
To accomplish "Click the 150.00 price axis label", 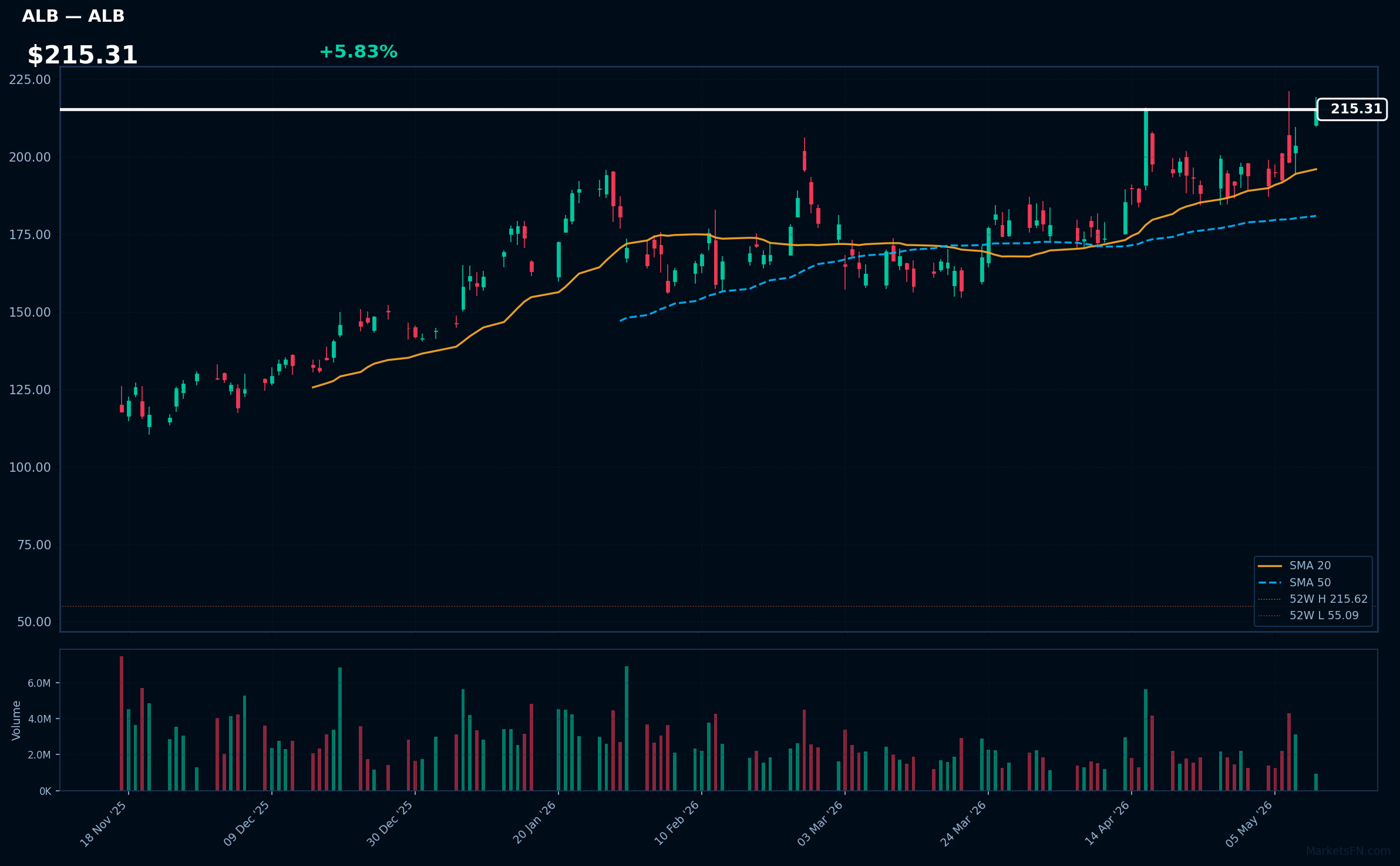I will point(30,313).
